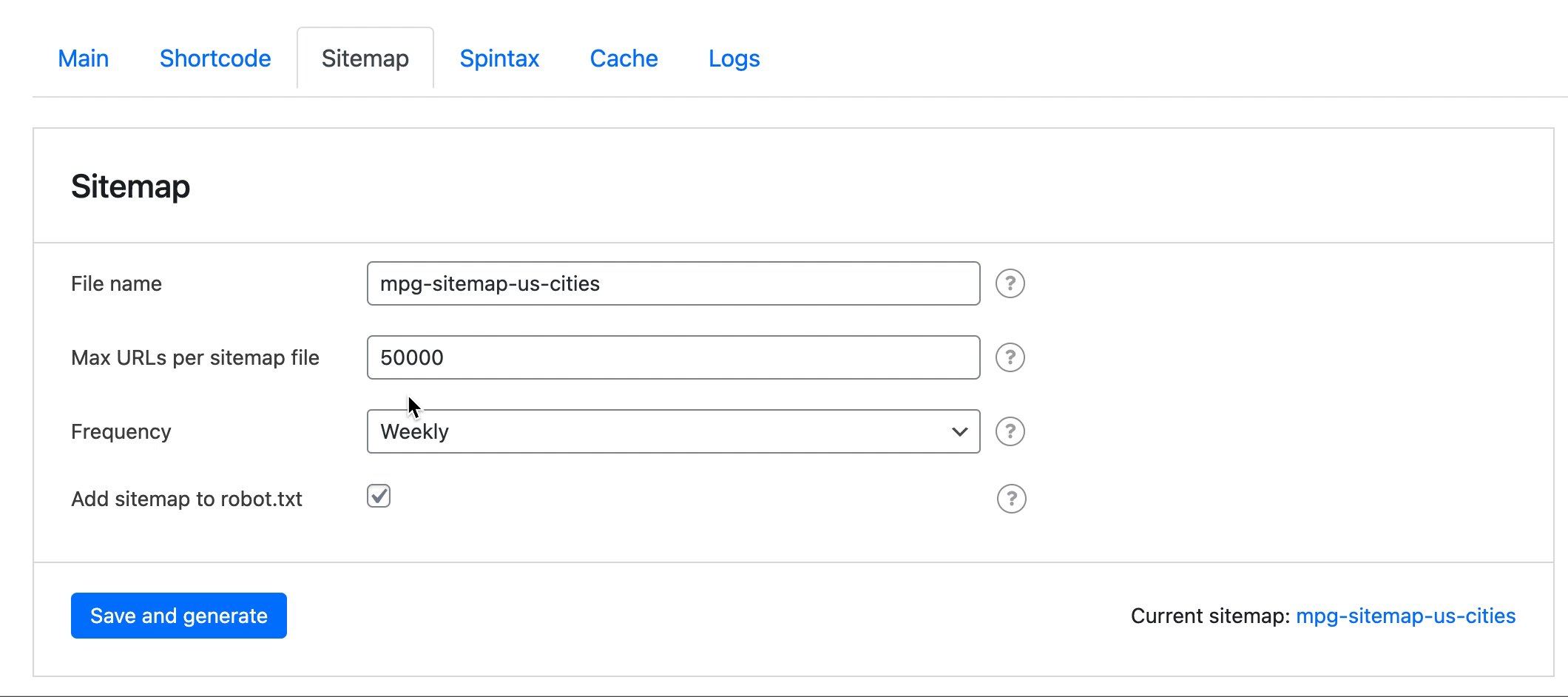Focus the File name input field

673,283
